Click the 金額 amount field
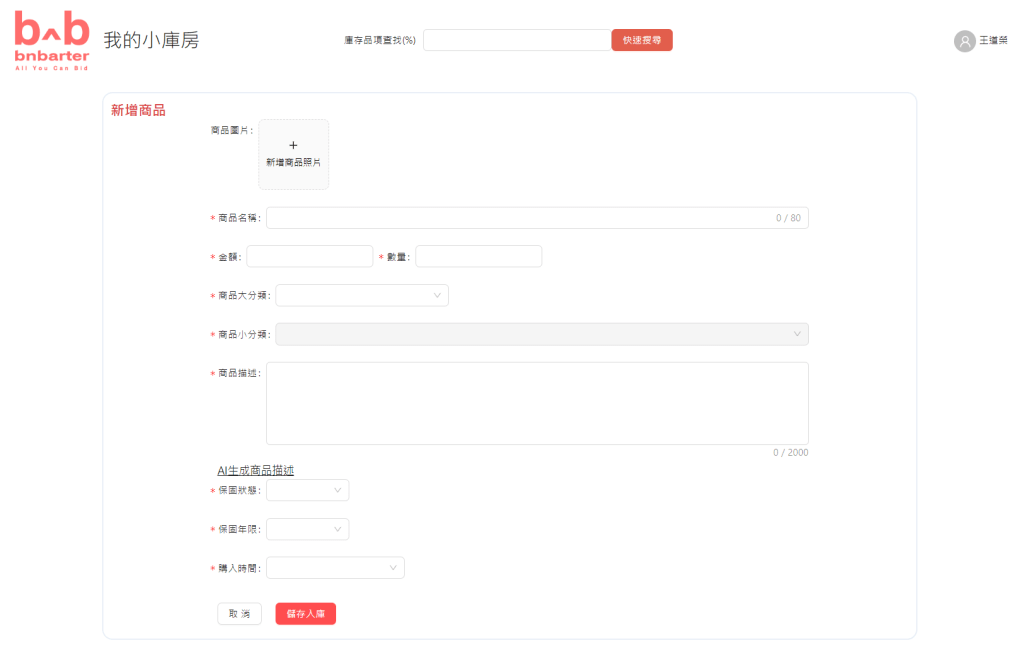This screenshot has width=1024, height=672. click(309, 257)
